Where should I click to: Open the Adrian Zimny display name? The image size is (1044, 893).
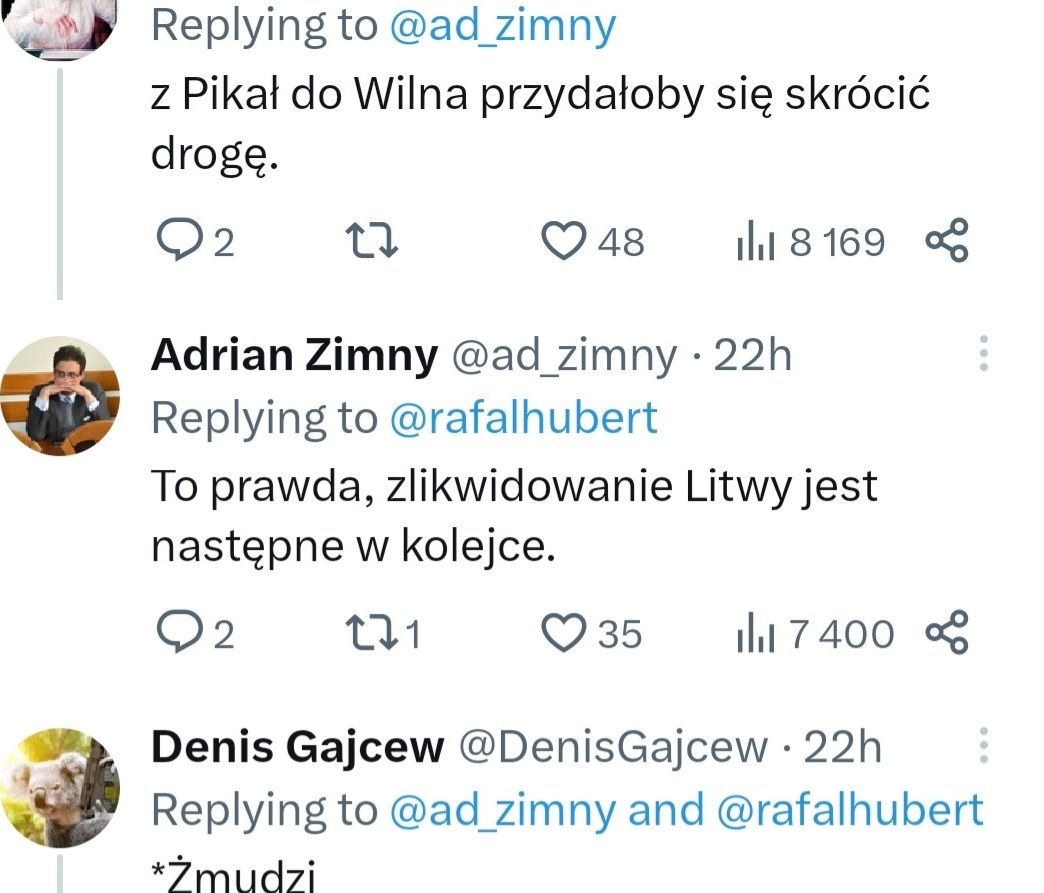point(294,355)
